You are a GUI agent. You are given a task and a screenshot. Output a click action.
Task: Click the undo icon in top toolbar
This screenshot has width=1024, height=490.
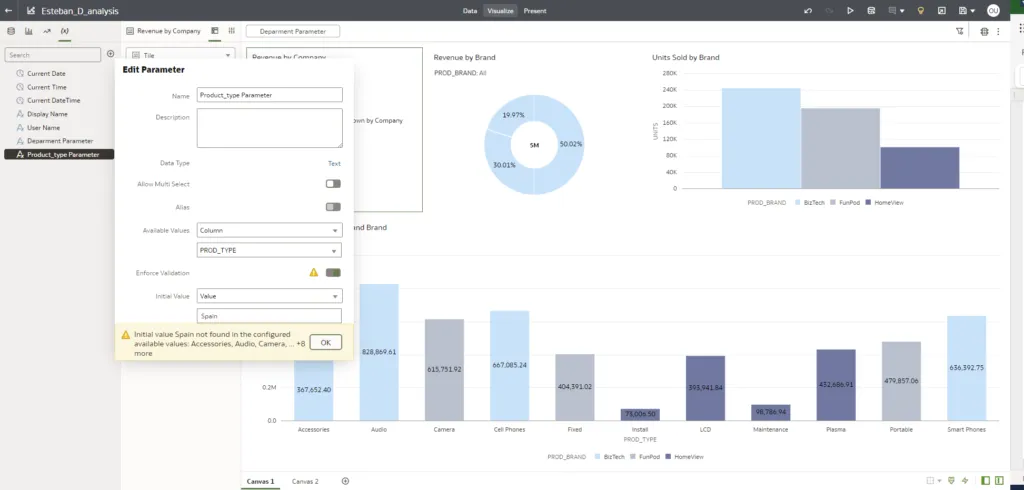(808, 10)
